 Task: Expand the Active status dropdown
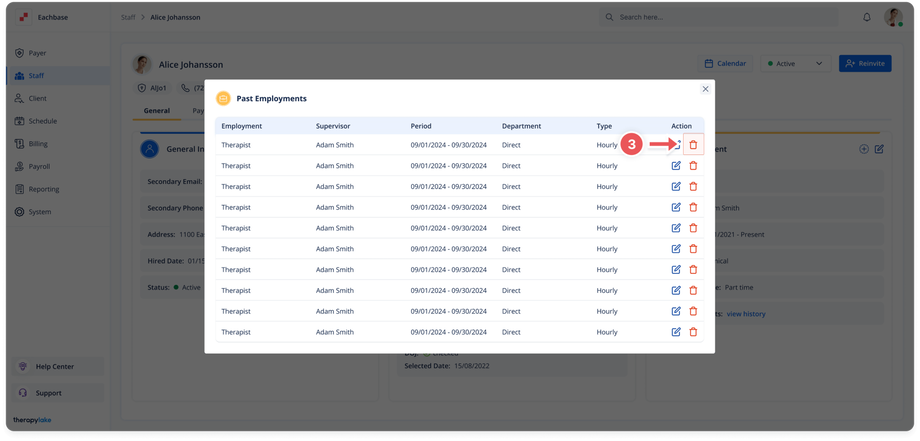click(x=795, y=63)
